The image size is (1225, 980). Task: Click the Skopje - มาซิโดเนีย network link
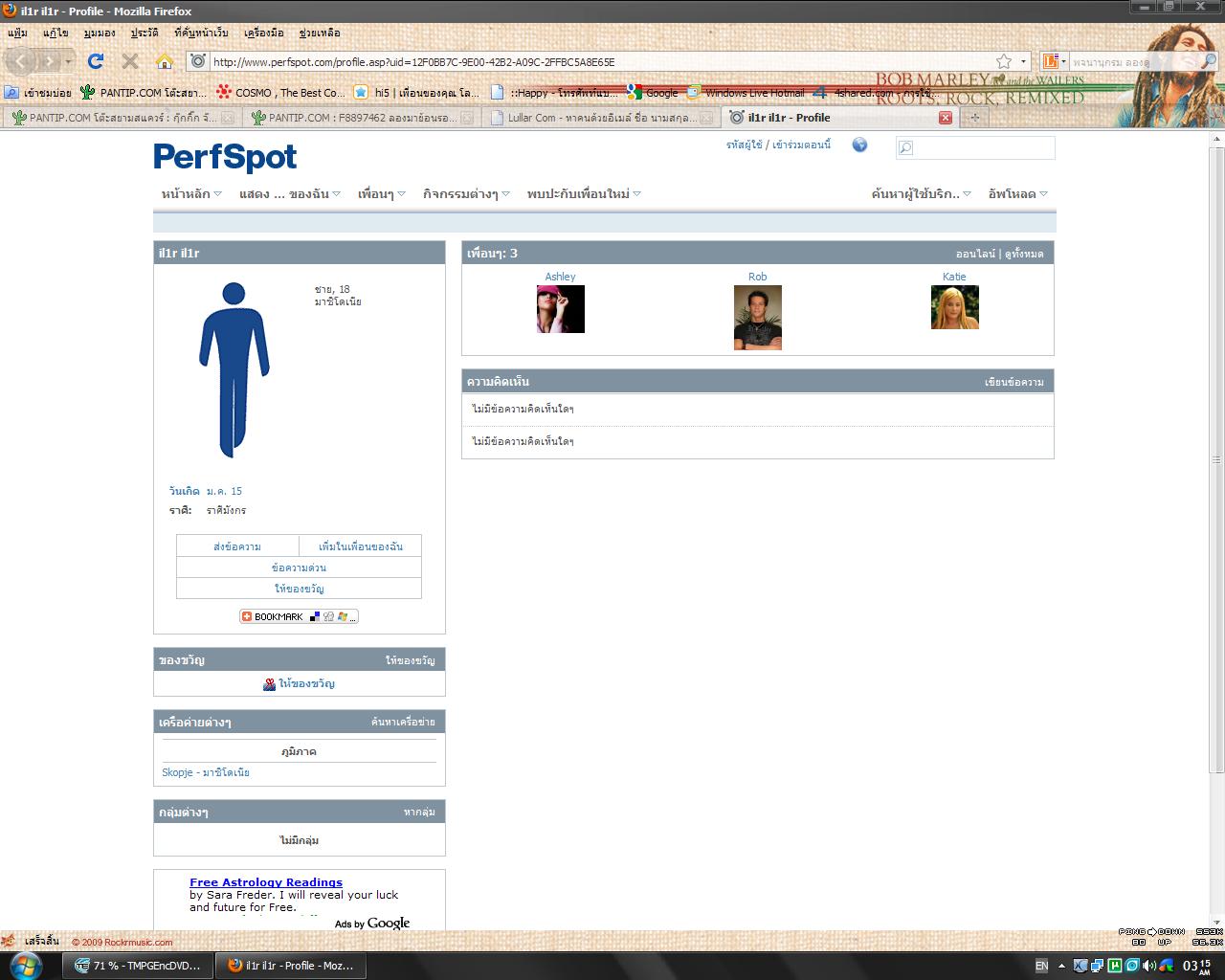(206, 772)
